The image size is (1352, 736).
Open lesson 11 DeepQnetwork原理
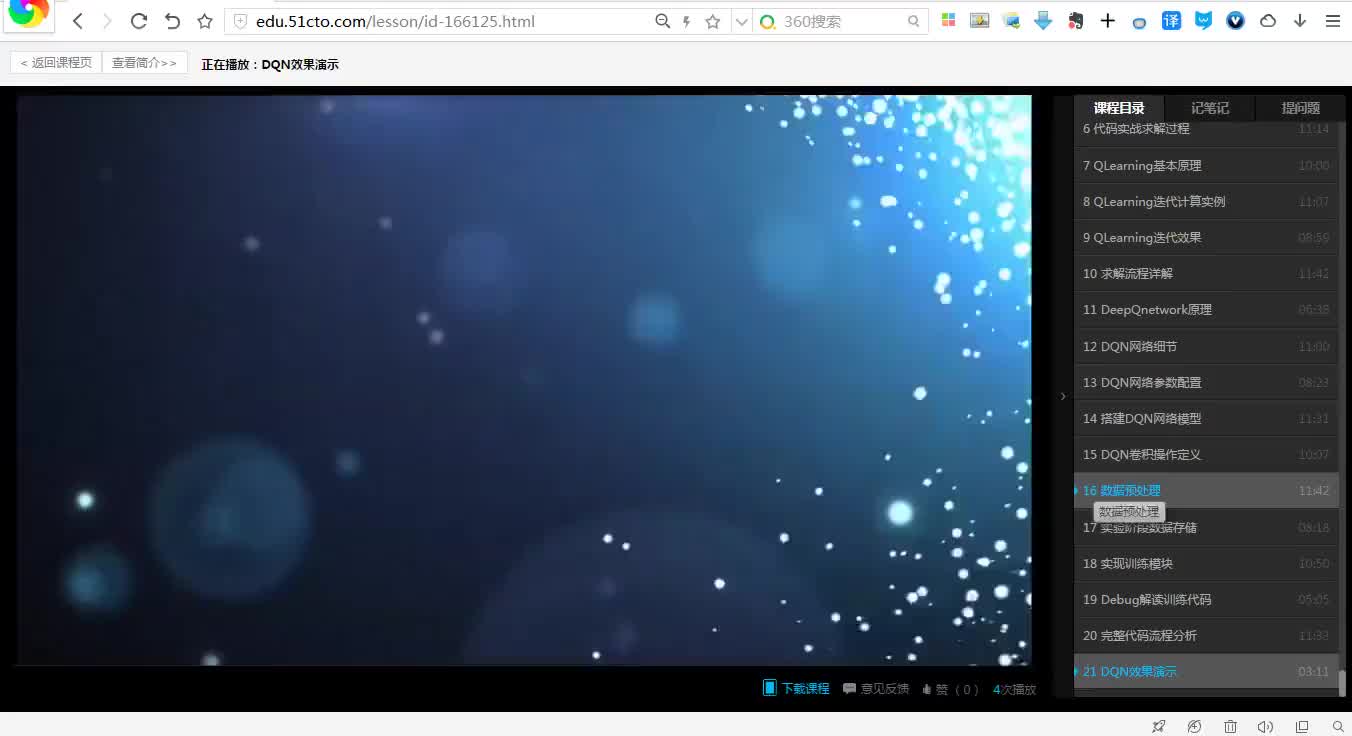coord(1206,309)
